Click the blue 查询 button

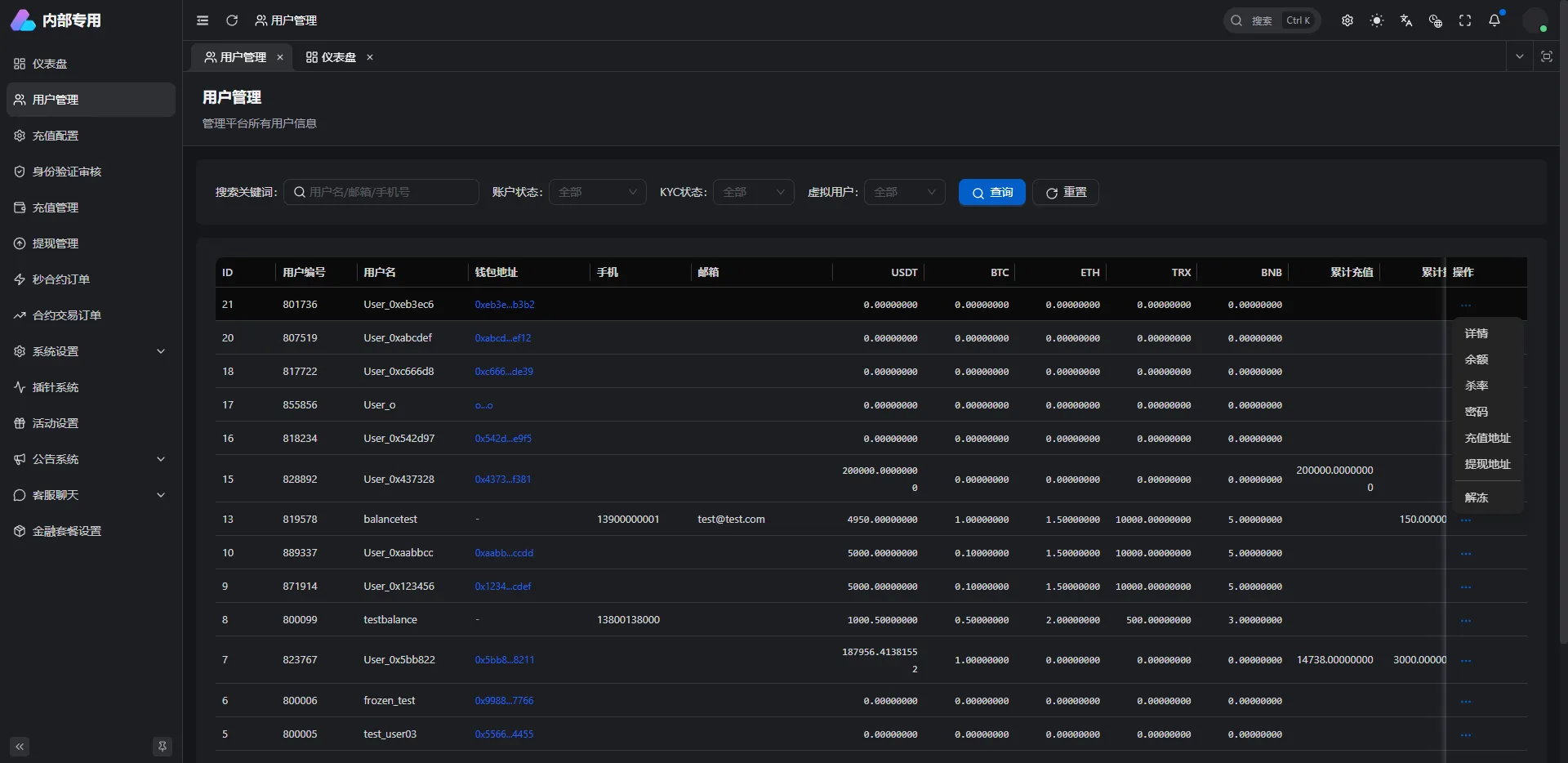[x=991, y=192]
